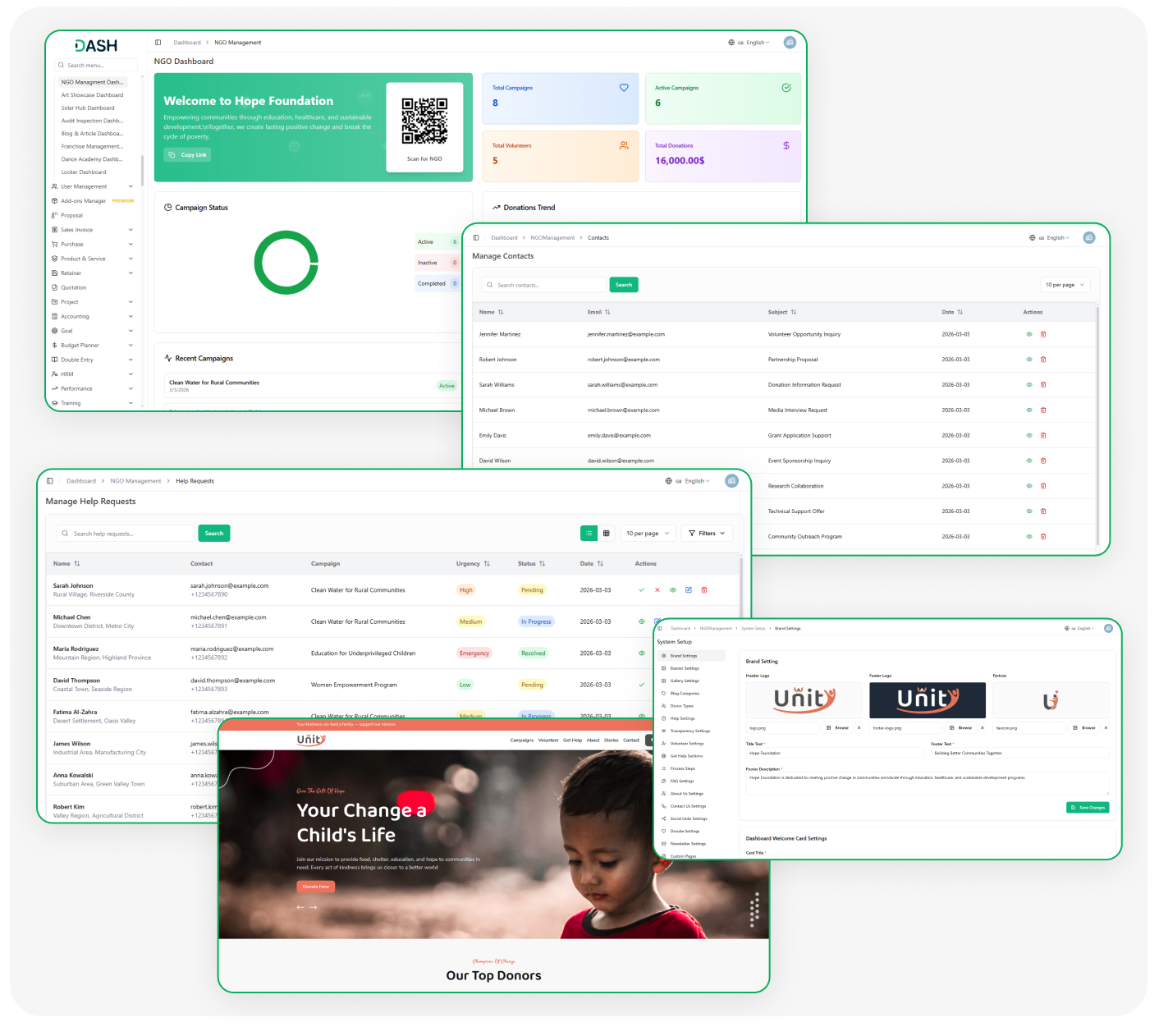This screenshot has height=1036, width=1159.
Task: Reject Sarah Johnson help request with red X
Action: tap(657, 590)
